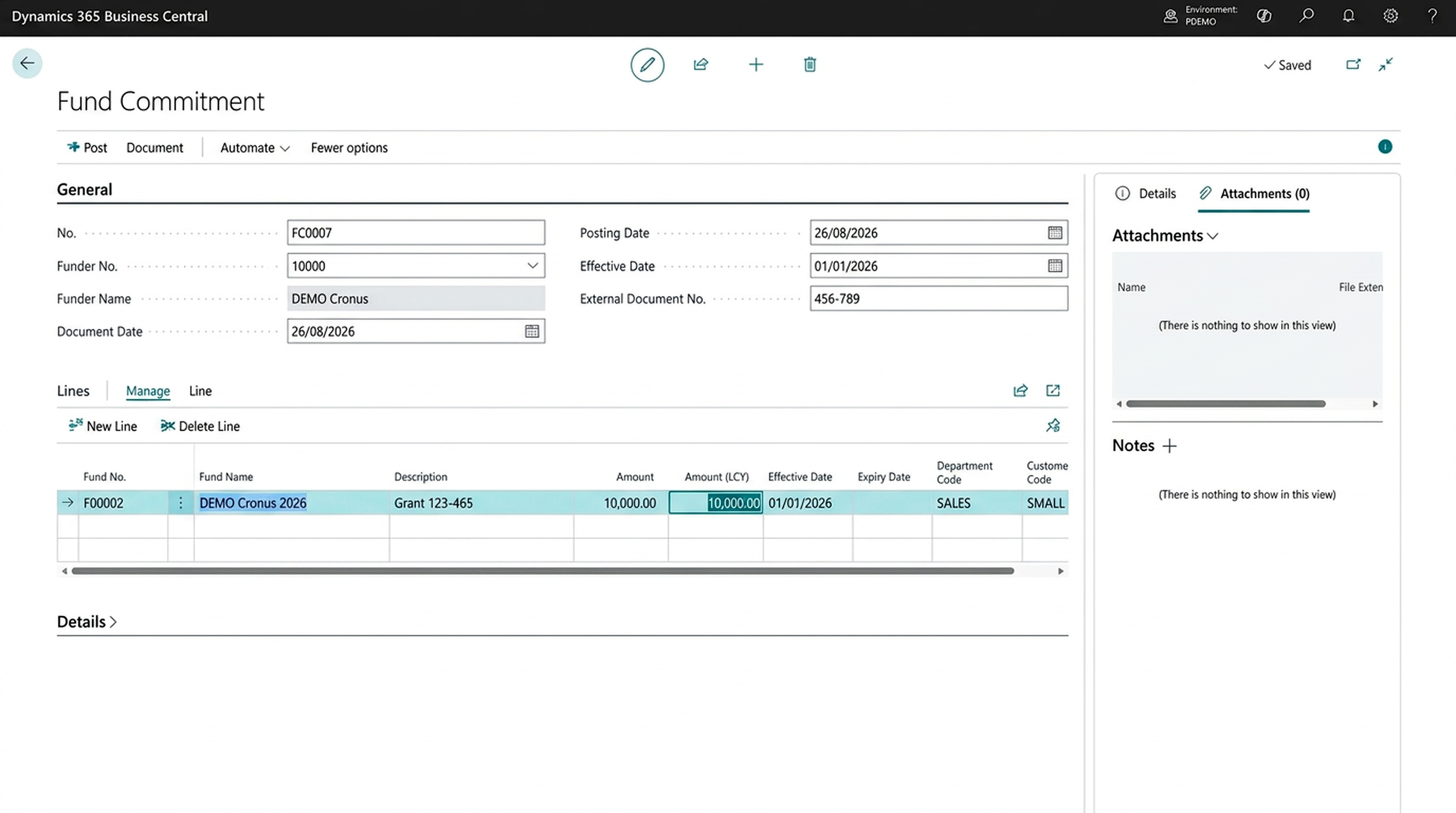
Task: Click the External Document No. field
Action: [938, 299]
